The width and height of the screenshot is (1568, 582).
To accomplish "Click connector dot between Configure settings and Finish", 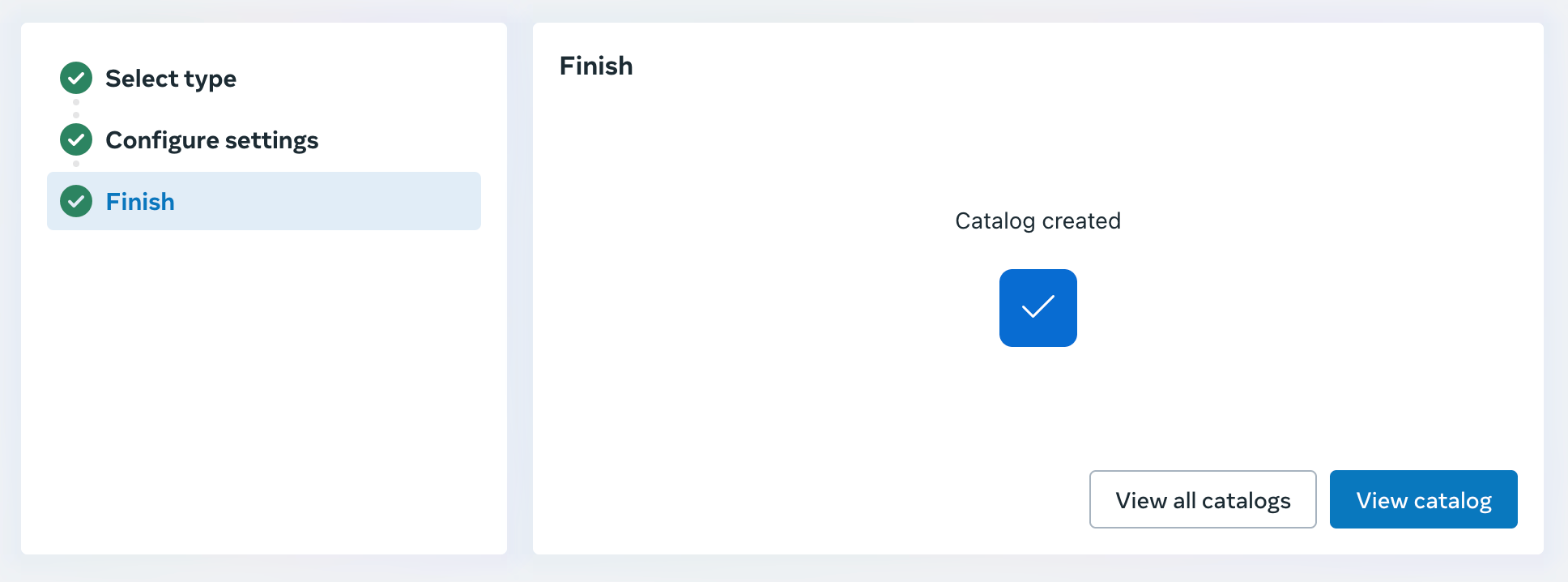I will [76, 164].
